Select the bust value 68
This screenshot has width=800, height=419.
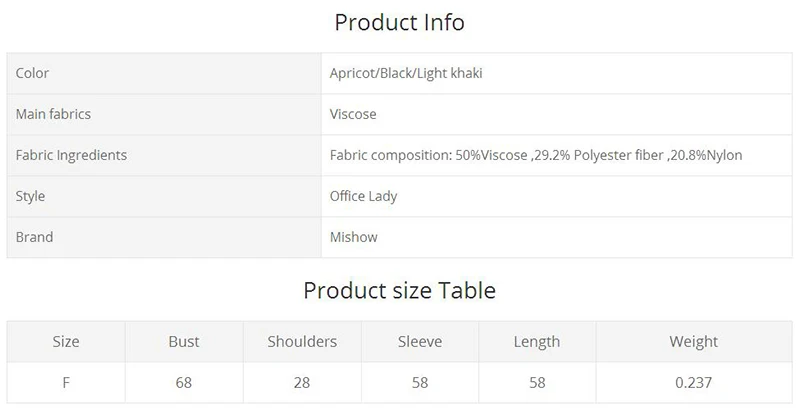pos(183,382)
